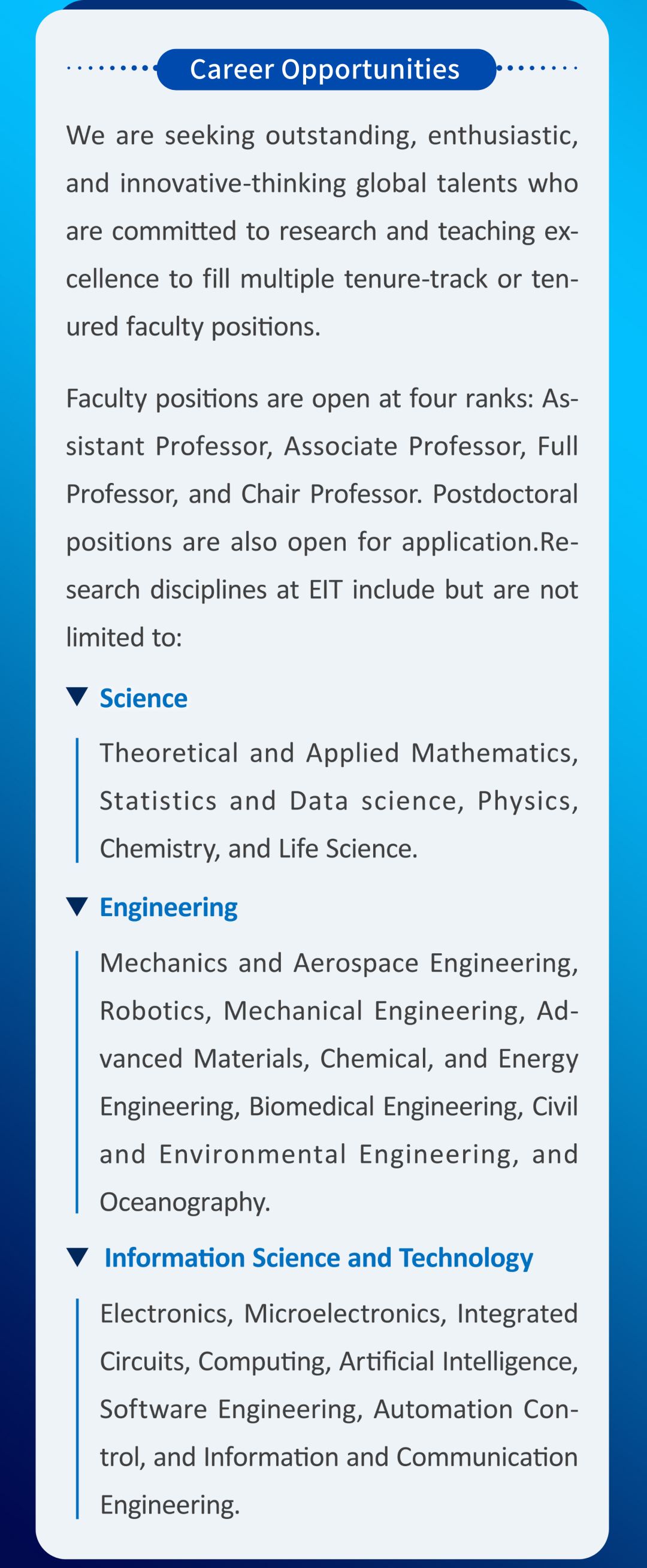
Task: Click the blue vertical bar beside Science list
Action: tap(77, 800)
